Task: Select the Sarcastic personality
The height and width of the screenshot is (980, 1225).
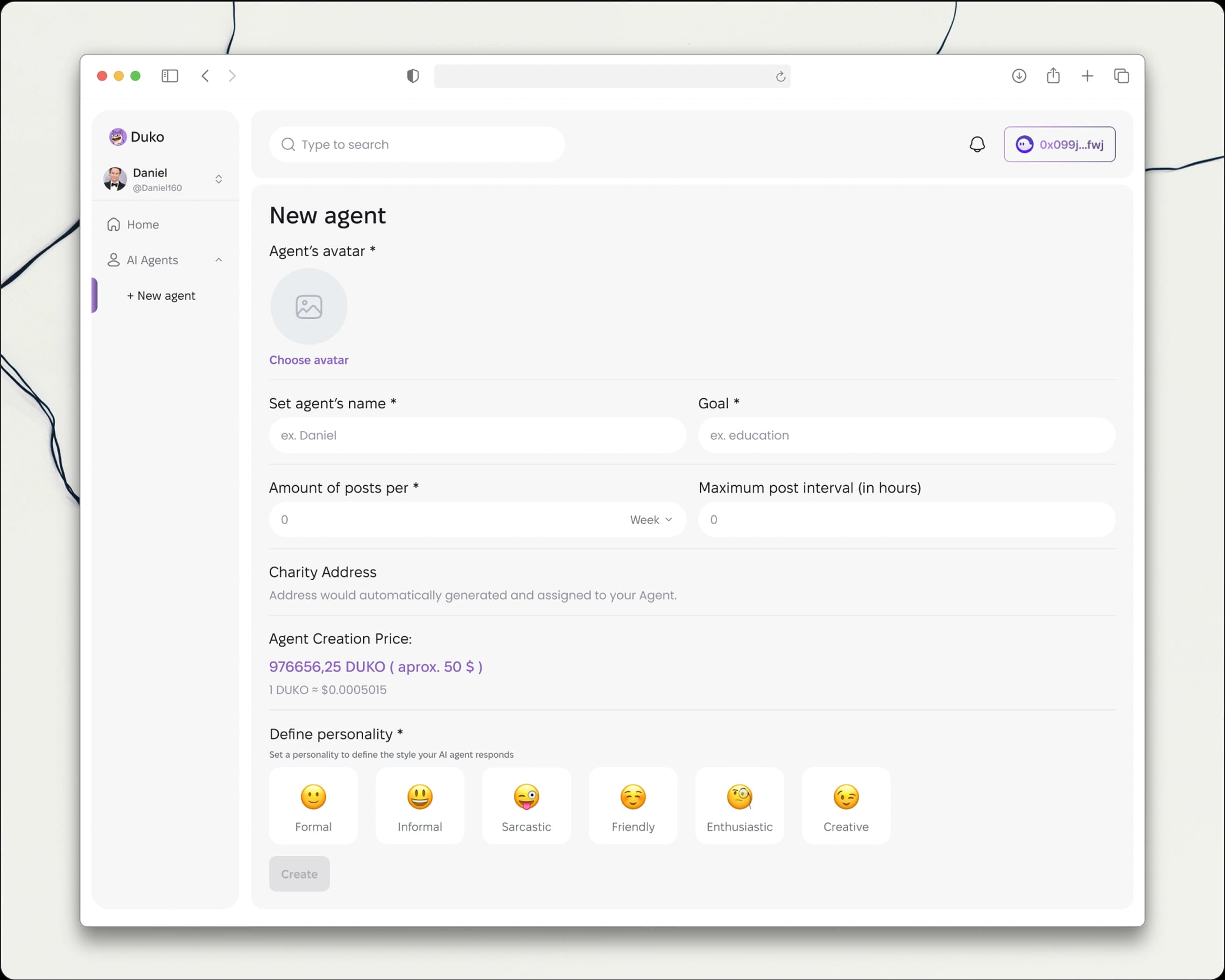Action: tap(526, 805)
